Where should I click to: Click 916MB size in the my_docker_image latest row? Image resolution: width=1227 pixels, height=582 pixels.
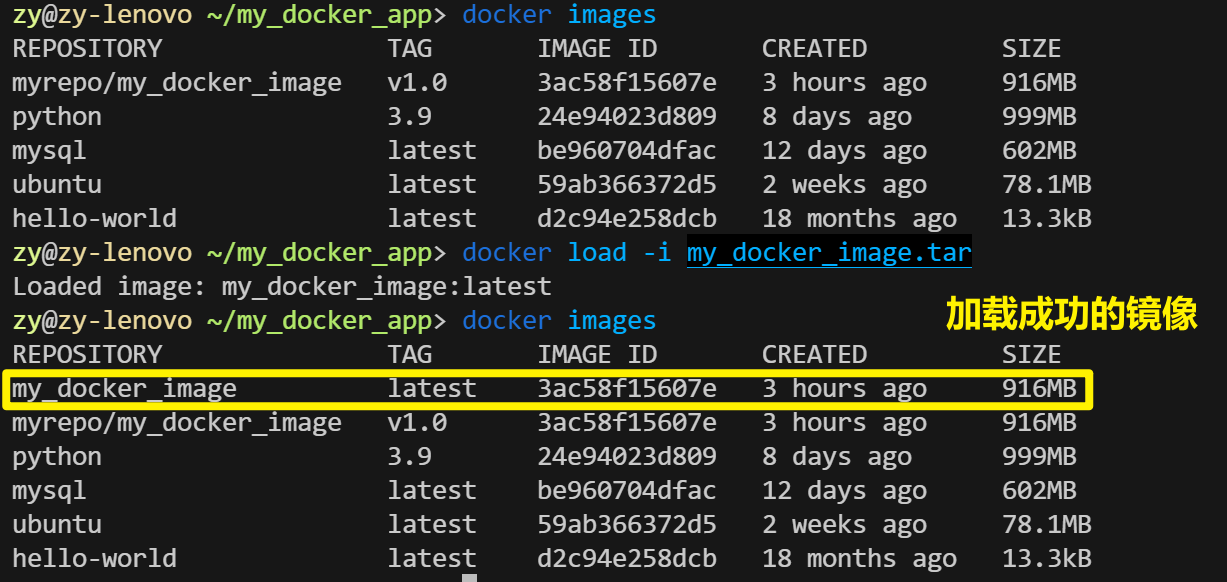(1039, 389)
